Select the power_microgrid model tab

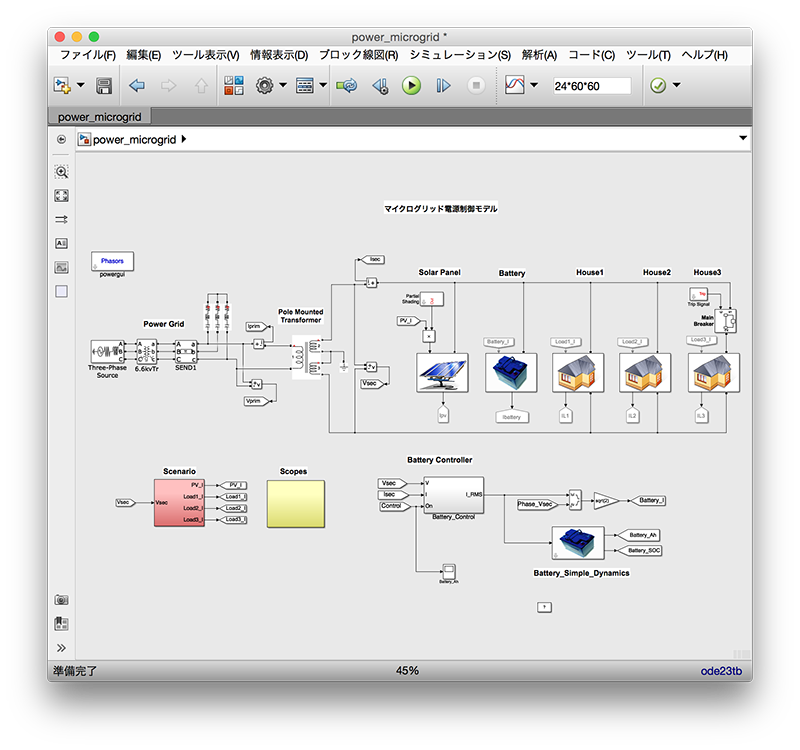[100, 117]
